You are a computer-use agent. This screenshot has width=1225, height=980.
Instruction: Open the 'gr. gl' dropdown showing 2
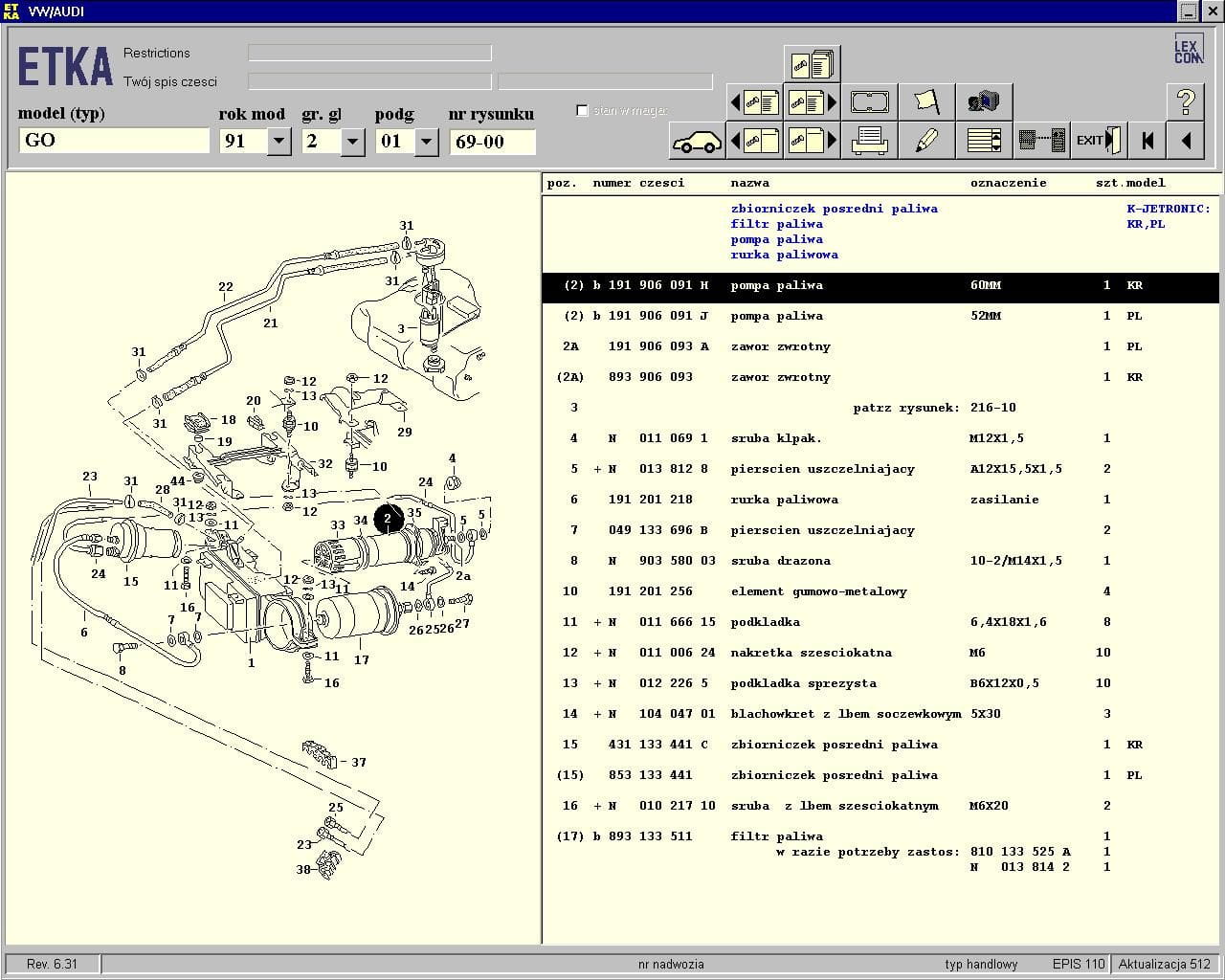pyautogui.click(x=352, y=142)
